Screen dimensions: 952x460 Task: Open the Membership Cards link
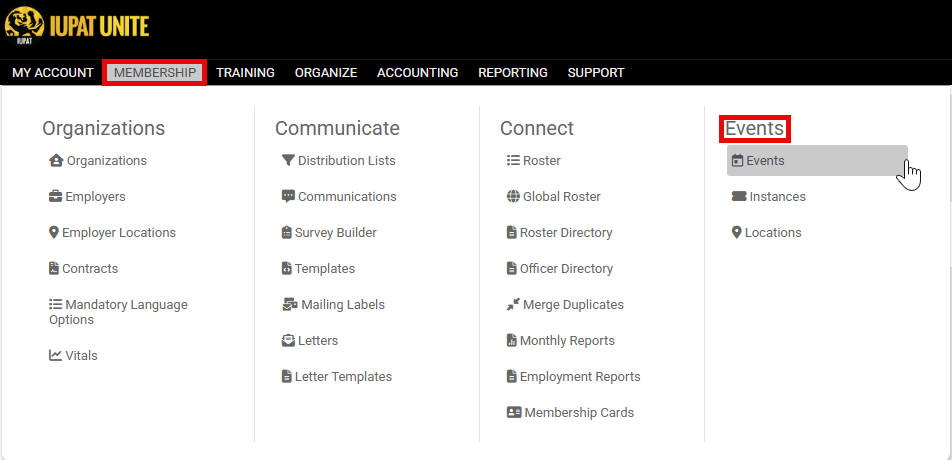pyautogui.click(x=579, y=413)
